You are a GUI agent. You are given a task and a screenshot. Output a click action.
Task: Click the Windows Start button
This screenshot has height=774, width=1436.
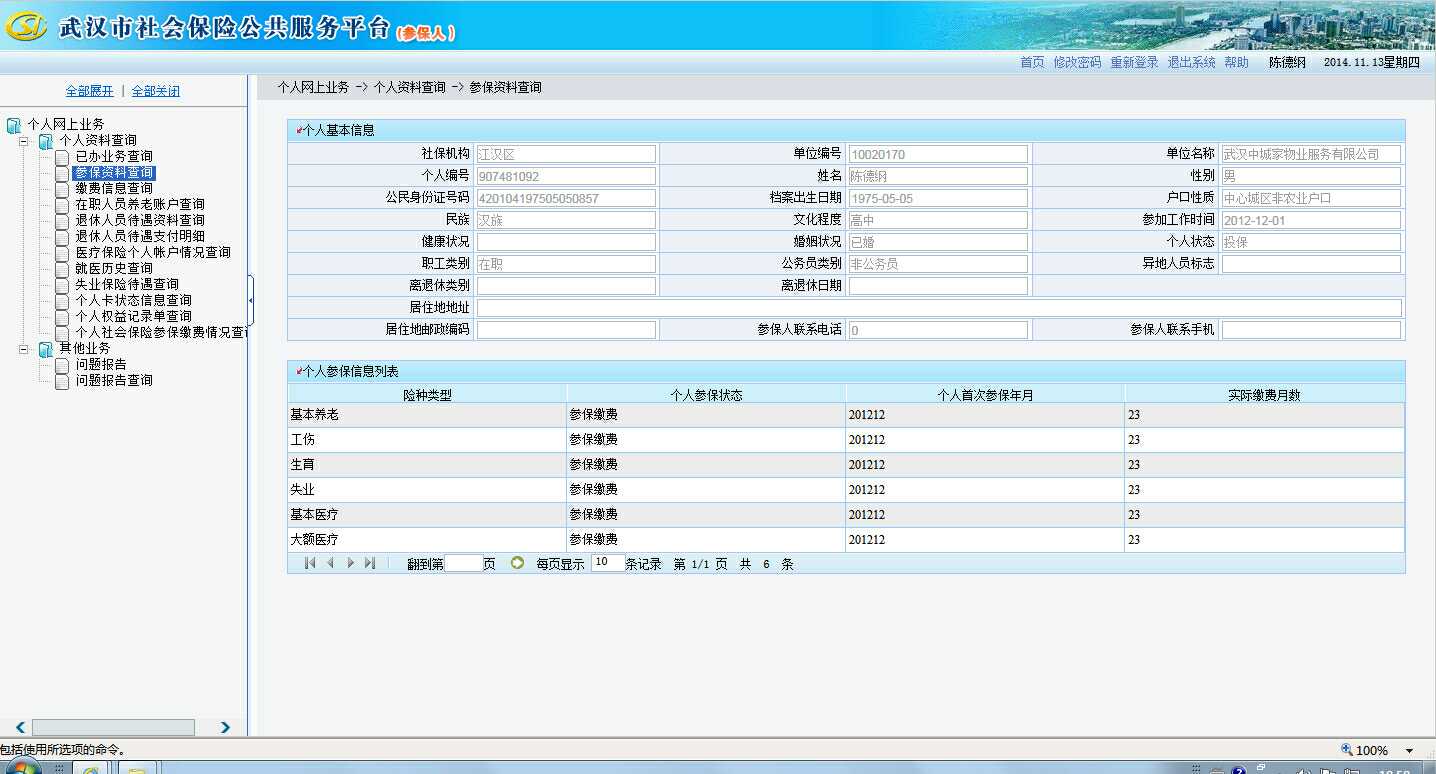[x=20, y=768]
